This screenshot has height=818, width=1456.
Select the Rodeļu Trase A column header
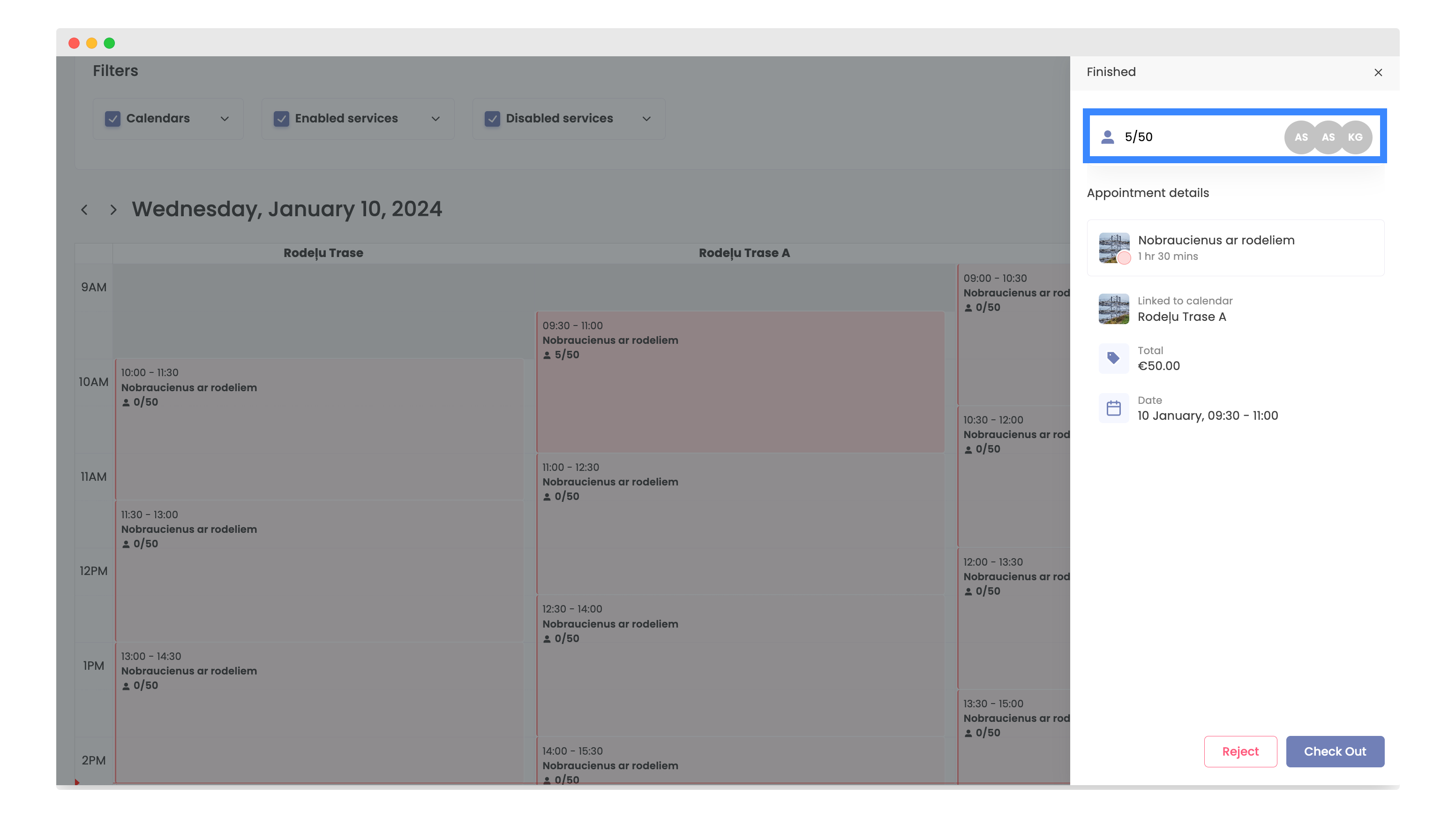(x=744, y=253)
